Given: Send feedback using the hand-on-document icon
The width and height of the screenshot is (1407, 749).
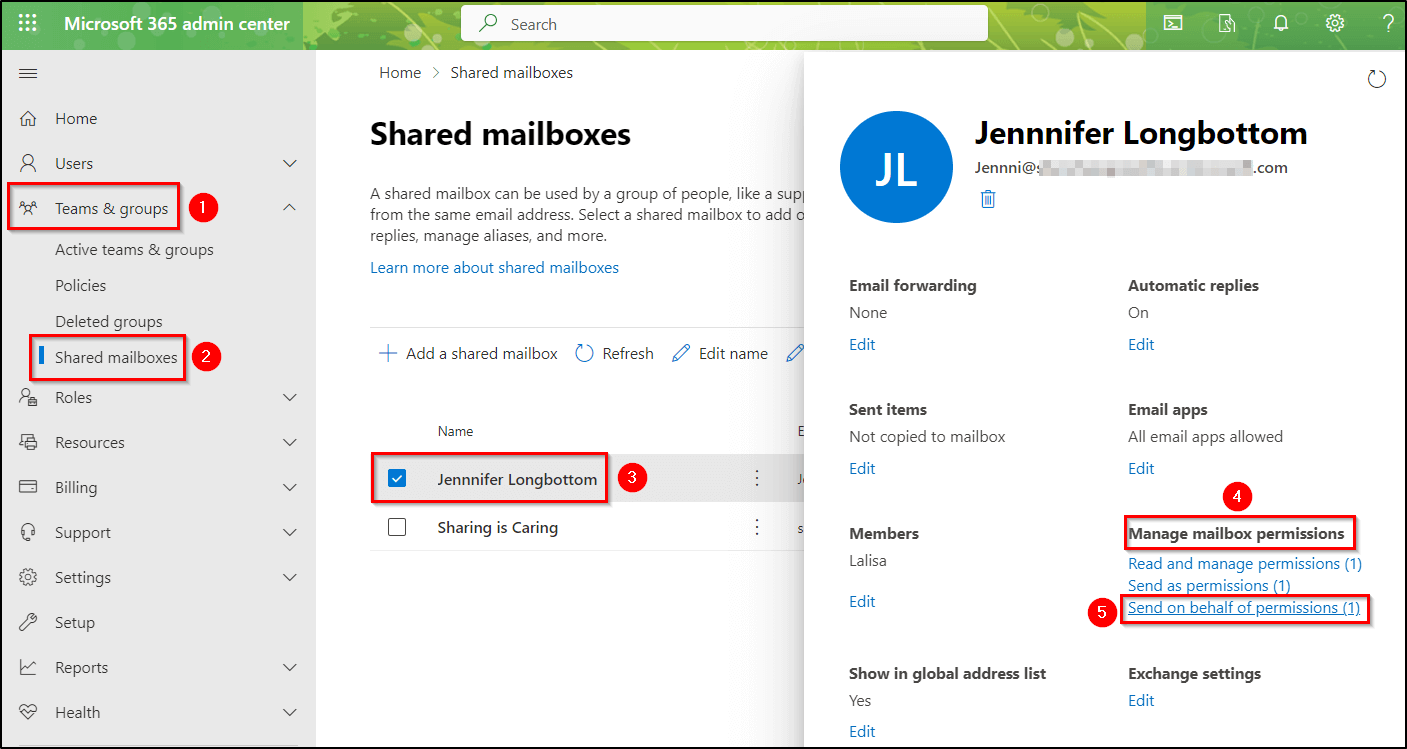Looking at the screenshot, I should tap(1226, 22).
